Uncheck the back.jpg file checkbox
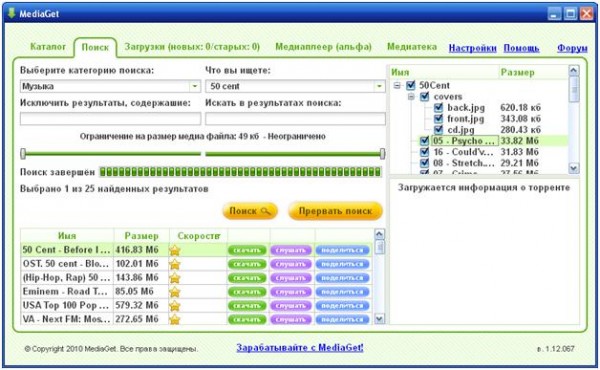Screen dimensions: 600x370 pos(439,108)
